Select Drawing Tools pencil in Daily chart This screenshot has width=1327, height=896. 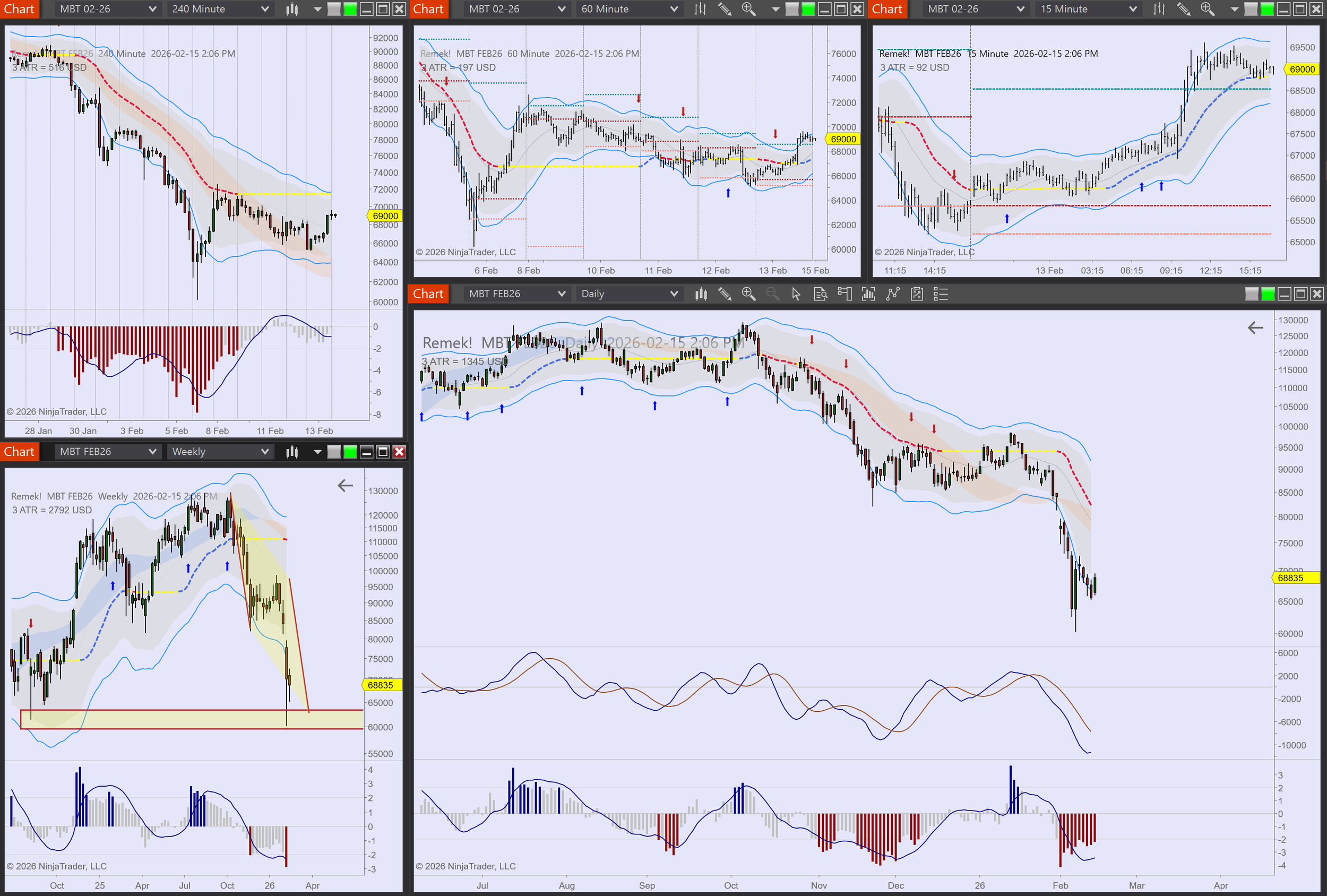pyautogui.click(x=725, y=294)
